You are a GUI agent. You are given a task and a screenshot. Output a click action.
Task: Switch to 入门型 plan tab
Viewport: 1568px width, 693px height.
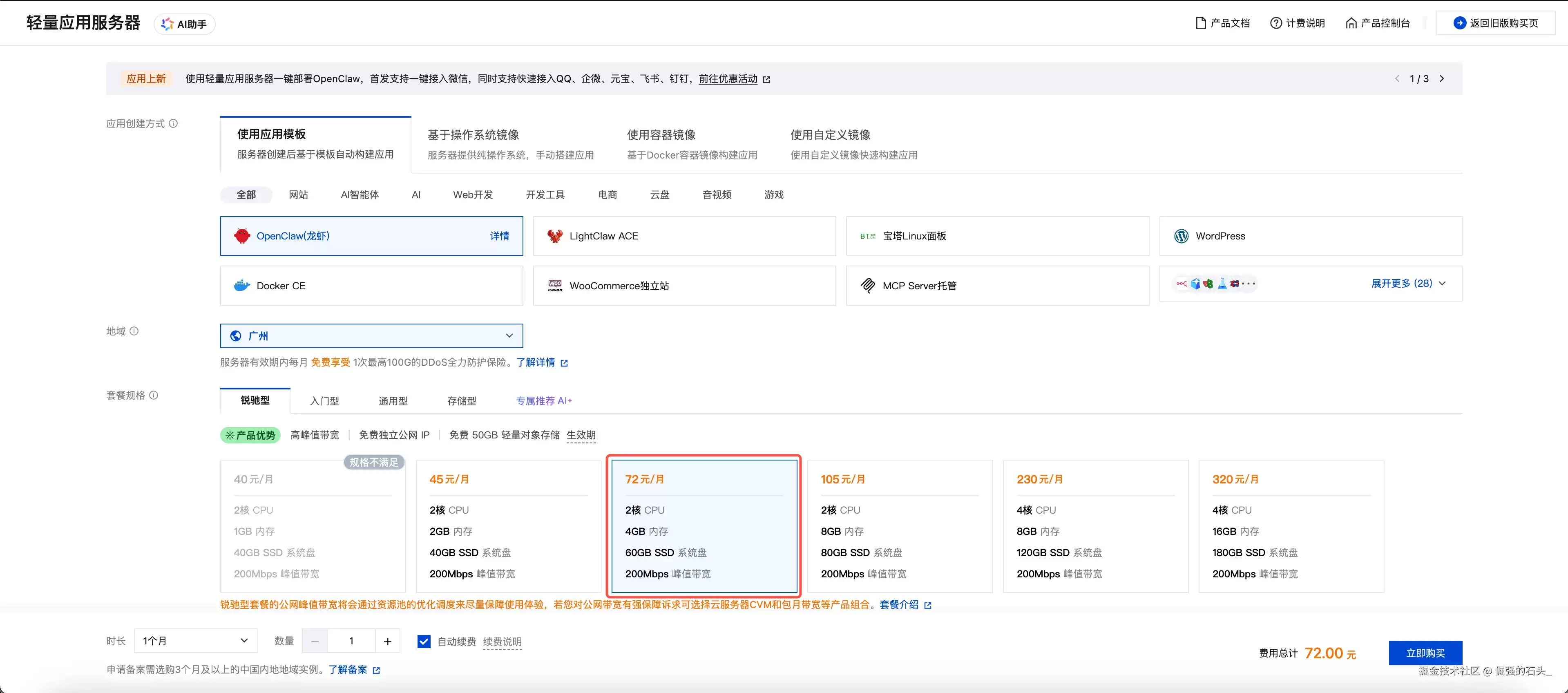[x=324, y=401]
